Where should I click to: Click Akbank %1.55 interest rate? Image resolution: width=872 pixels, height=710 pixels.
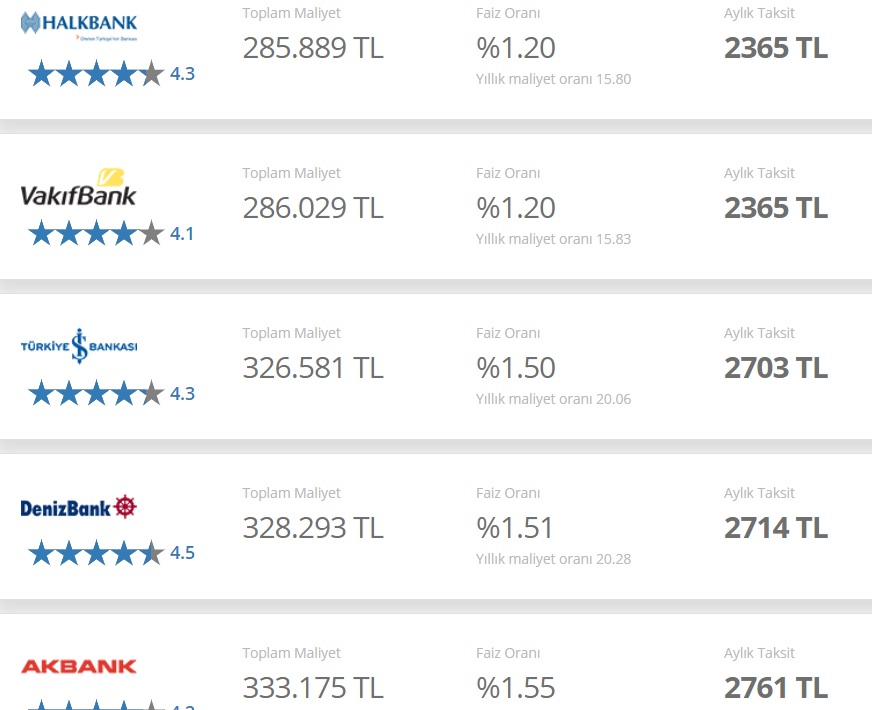[516, 687]
